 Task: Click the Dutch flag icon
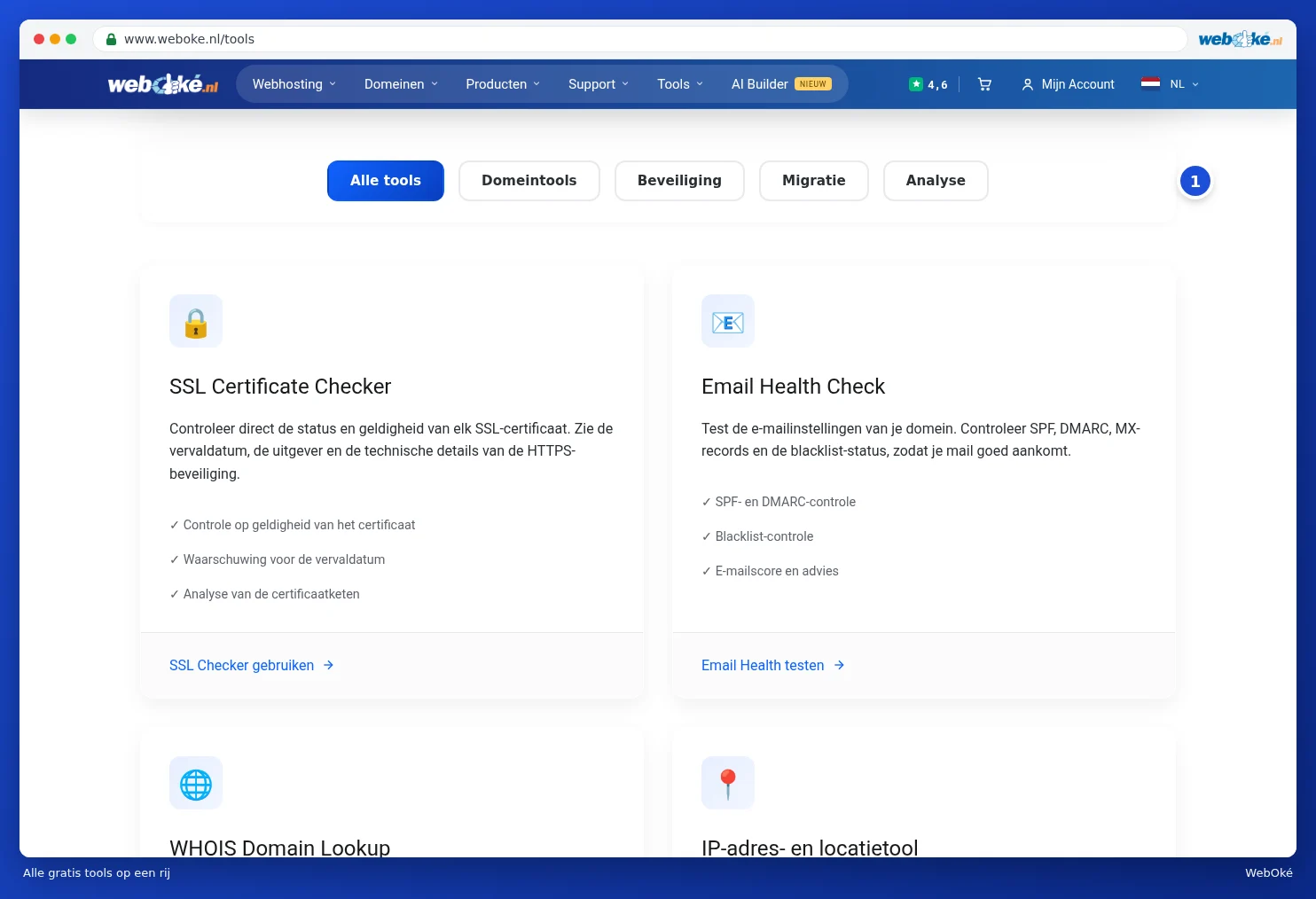coord(1150,84)
